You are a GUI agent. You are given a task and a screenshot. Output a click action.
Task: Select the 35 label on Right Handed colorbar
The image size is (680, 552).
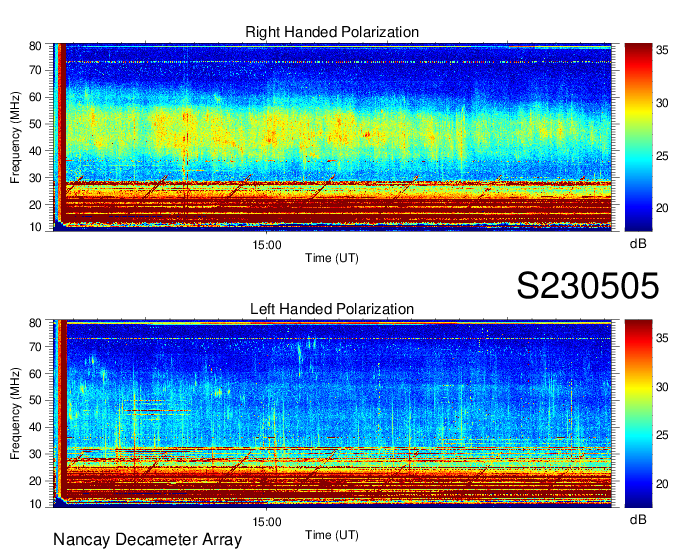pyautogui.click(x=662, y=50)
